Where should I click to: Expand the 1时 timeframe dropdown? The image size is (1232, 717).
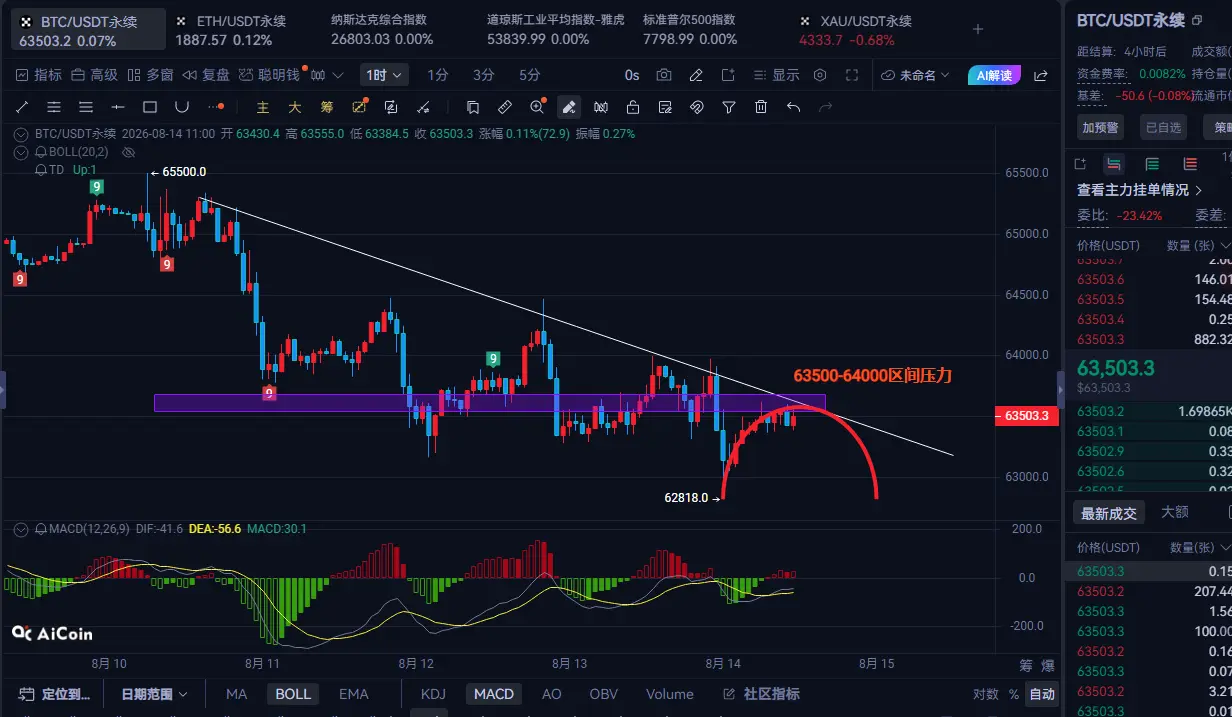pyautogui.click(x=383, y=75)
